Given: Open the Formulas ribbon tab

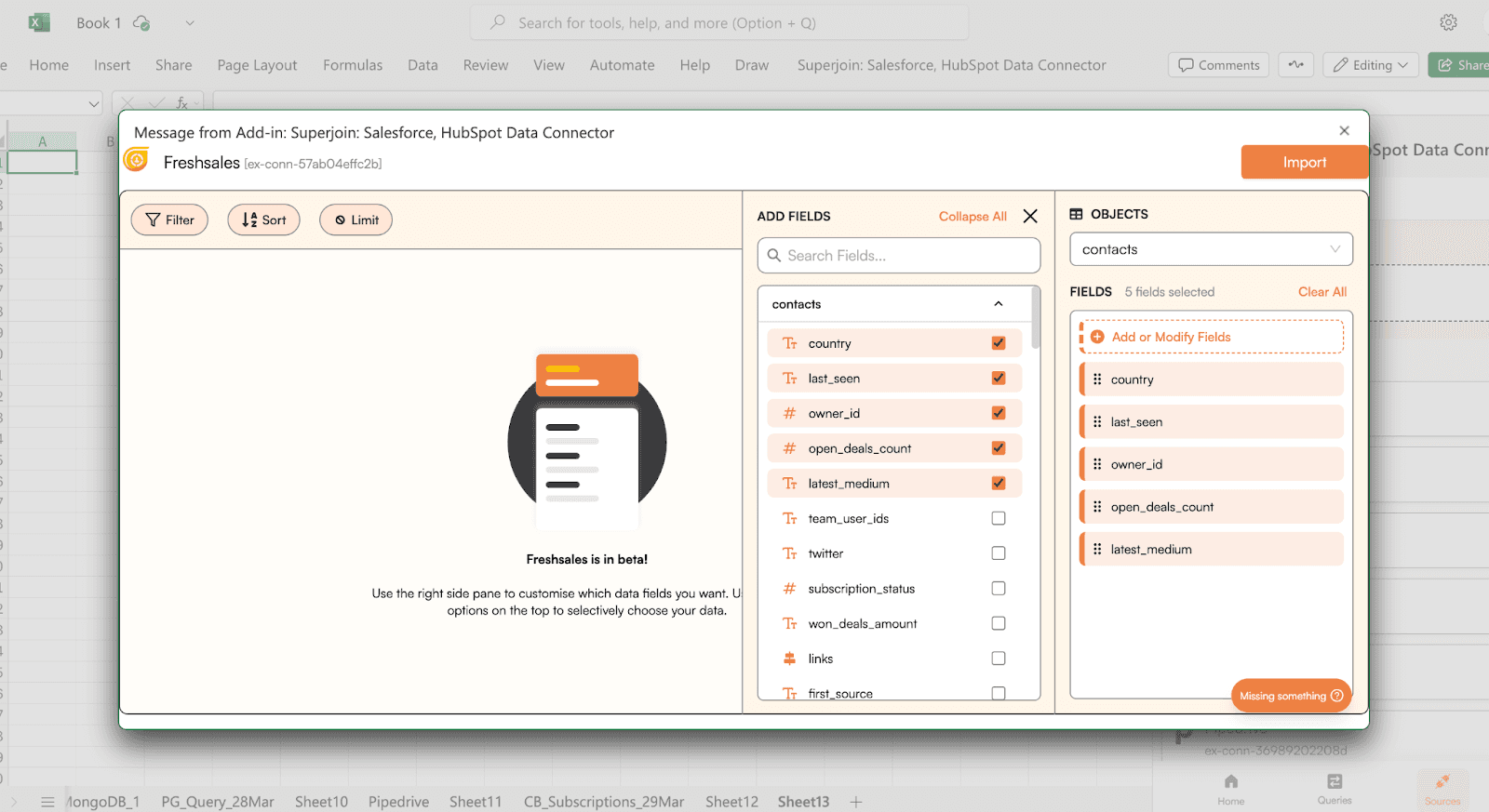Looking at the screenshot, I should point(353,65).
